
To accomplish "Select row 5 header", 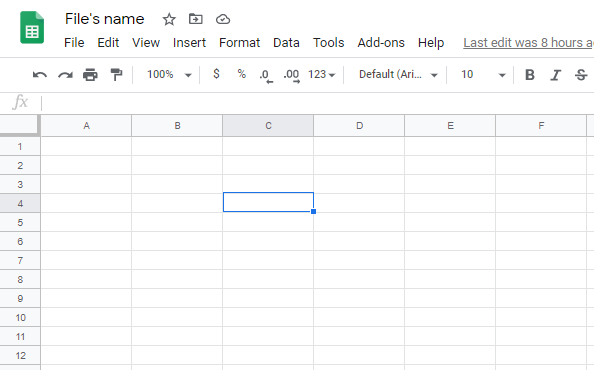I will (x=20, y=222).
